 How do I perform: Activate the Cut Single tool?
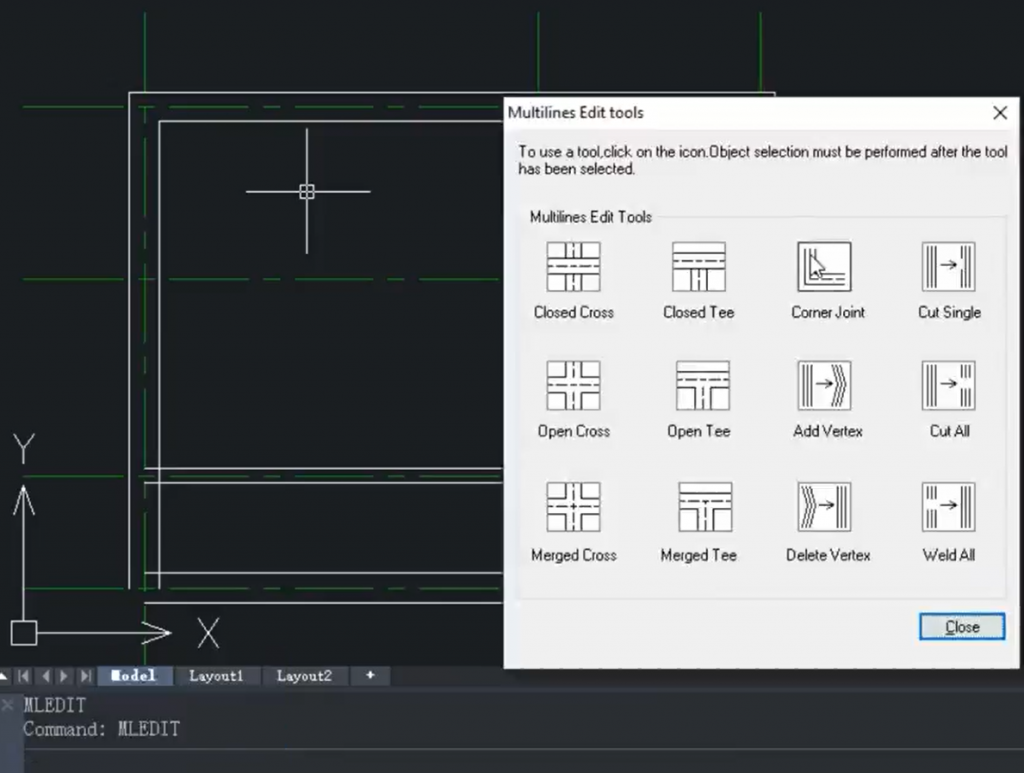tap(948, 267)
